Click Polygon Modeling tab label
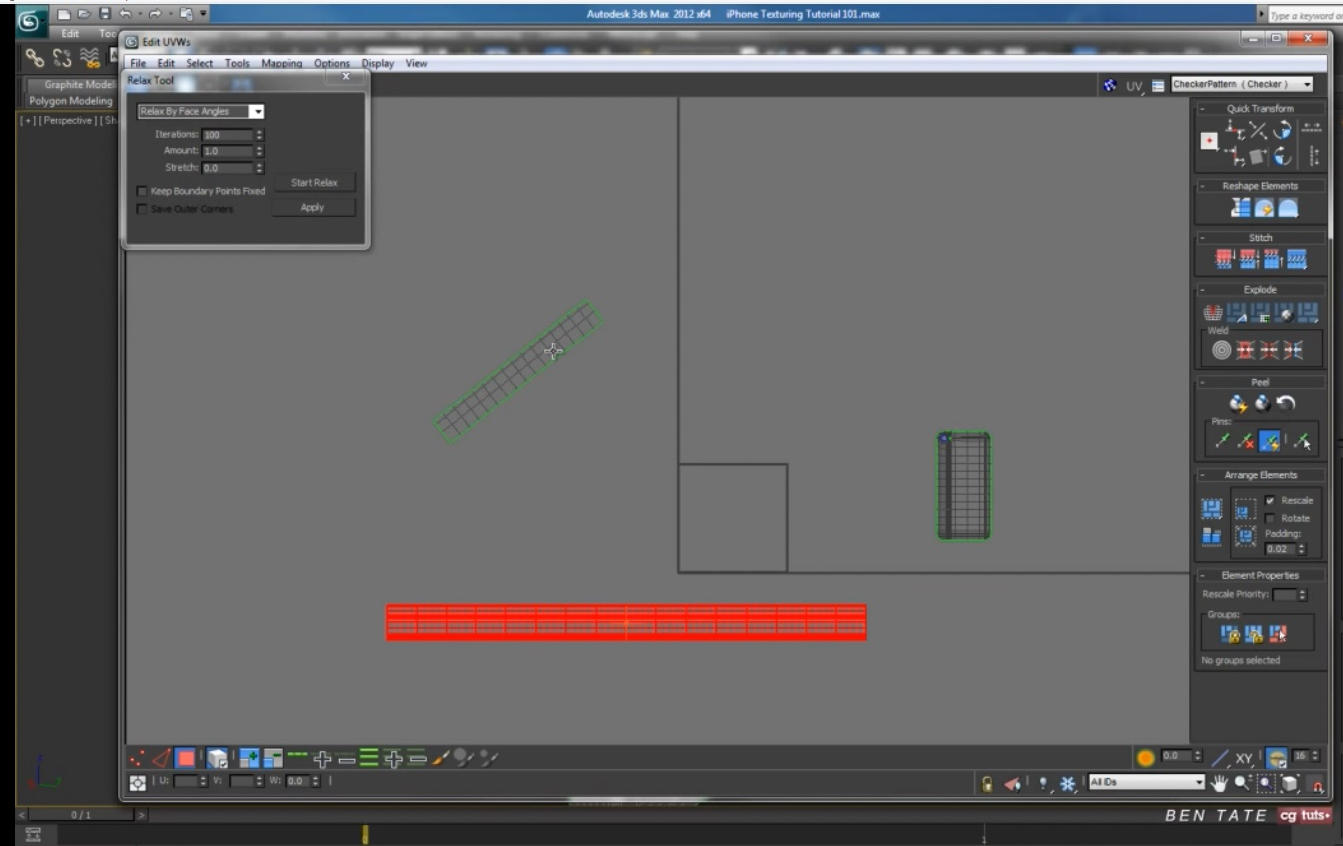1343x846 pixels. coord(71,101)
